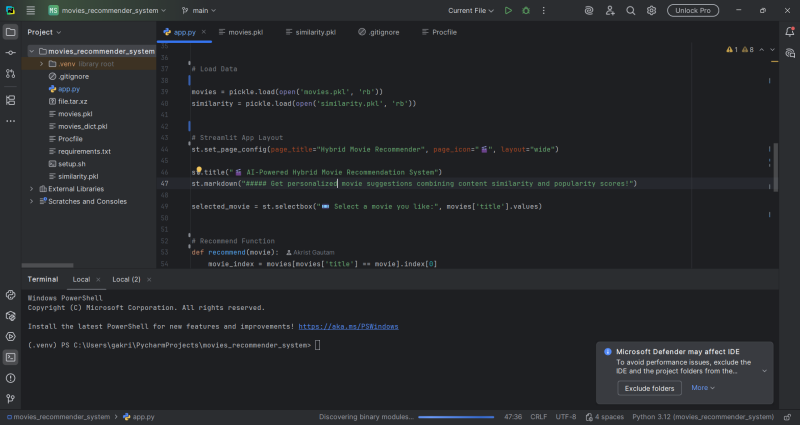This screenshot has width=800, height=425.
Task: Switch to the Local (2) terminal tab
Action: click(x=126, y=279)
